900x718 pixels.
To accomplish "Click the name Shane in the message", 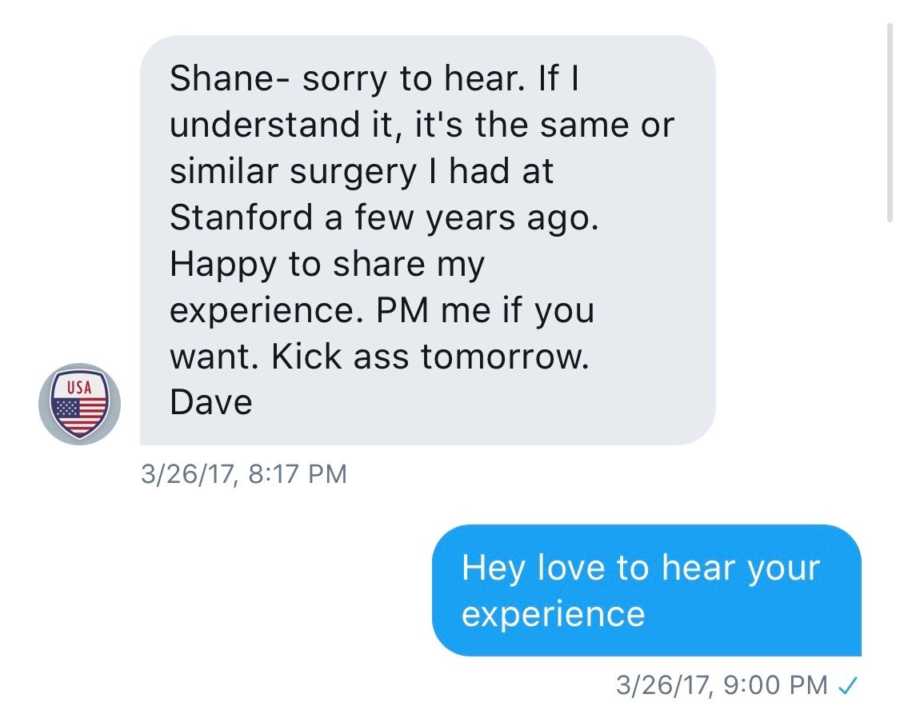I will pos(221,78).
